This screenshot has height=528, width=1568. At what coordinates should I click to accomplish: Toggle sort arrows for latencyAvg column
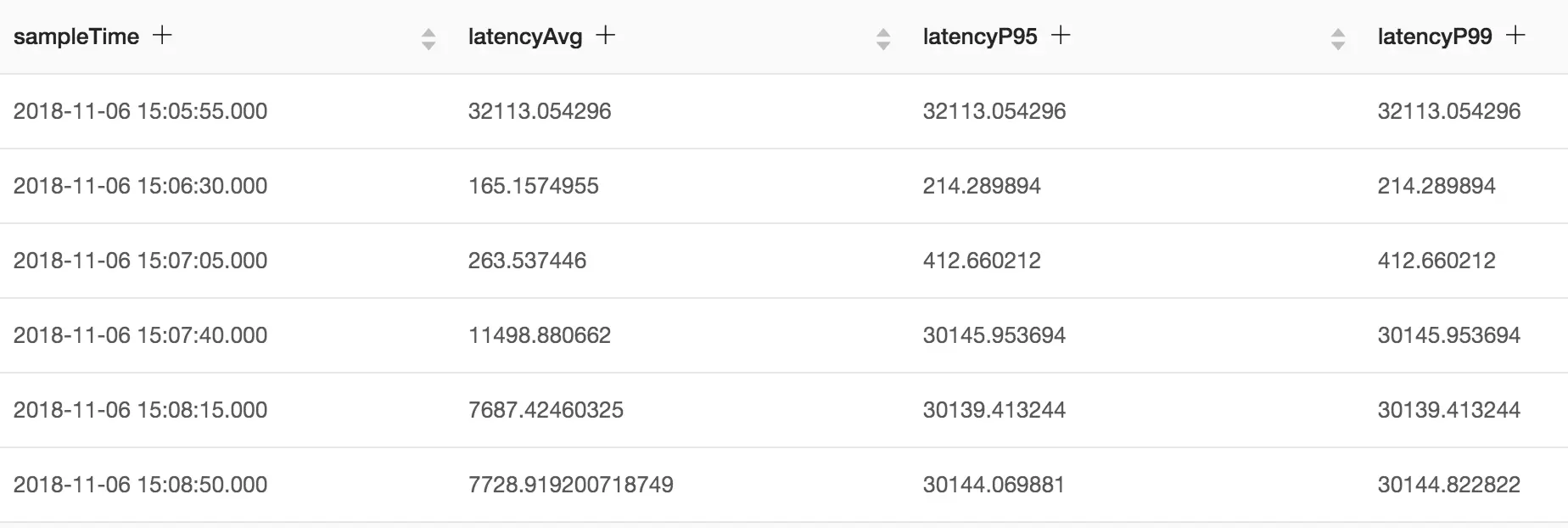(x=883, y=39)
